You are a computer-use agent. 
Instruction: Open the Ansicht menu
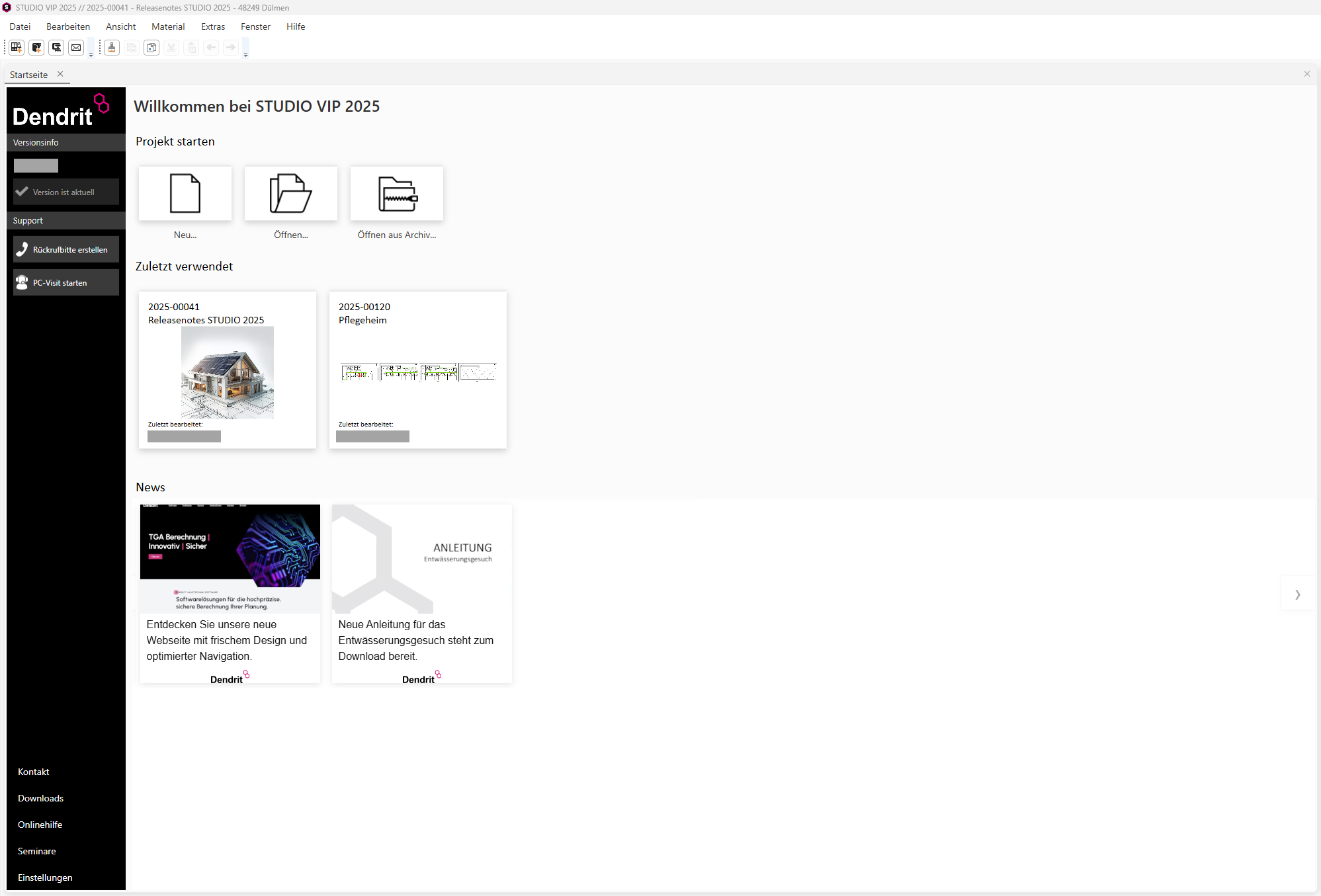(x=121, y=26)
